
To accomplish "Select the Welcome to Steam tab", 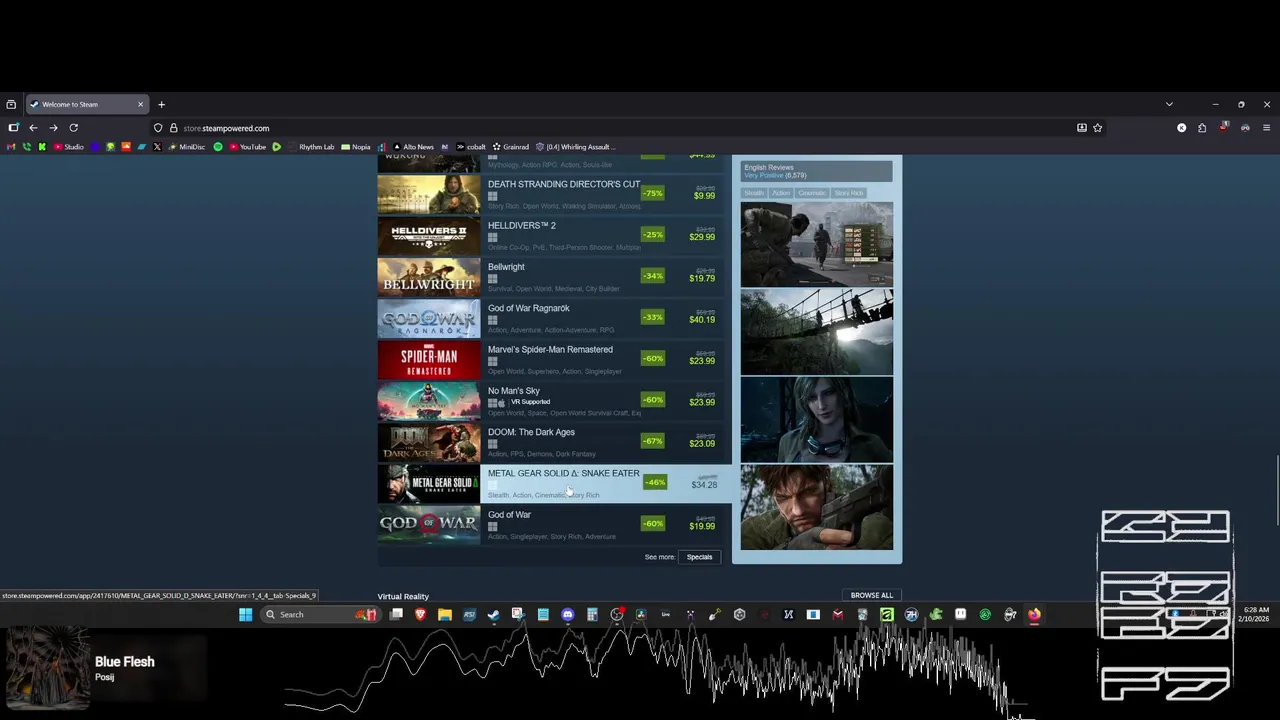I will [87, 104].
